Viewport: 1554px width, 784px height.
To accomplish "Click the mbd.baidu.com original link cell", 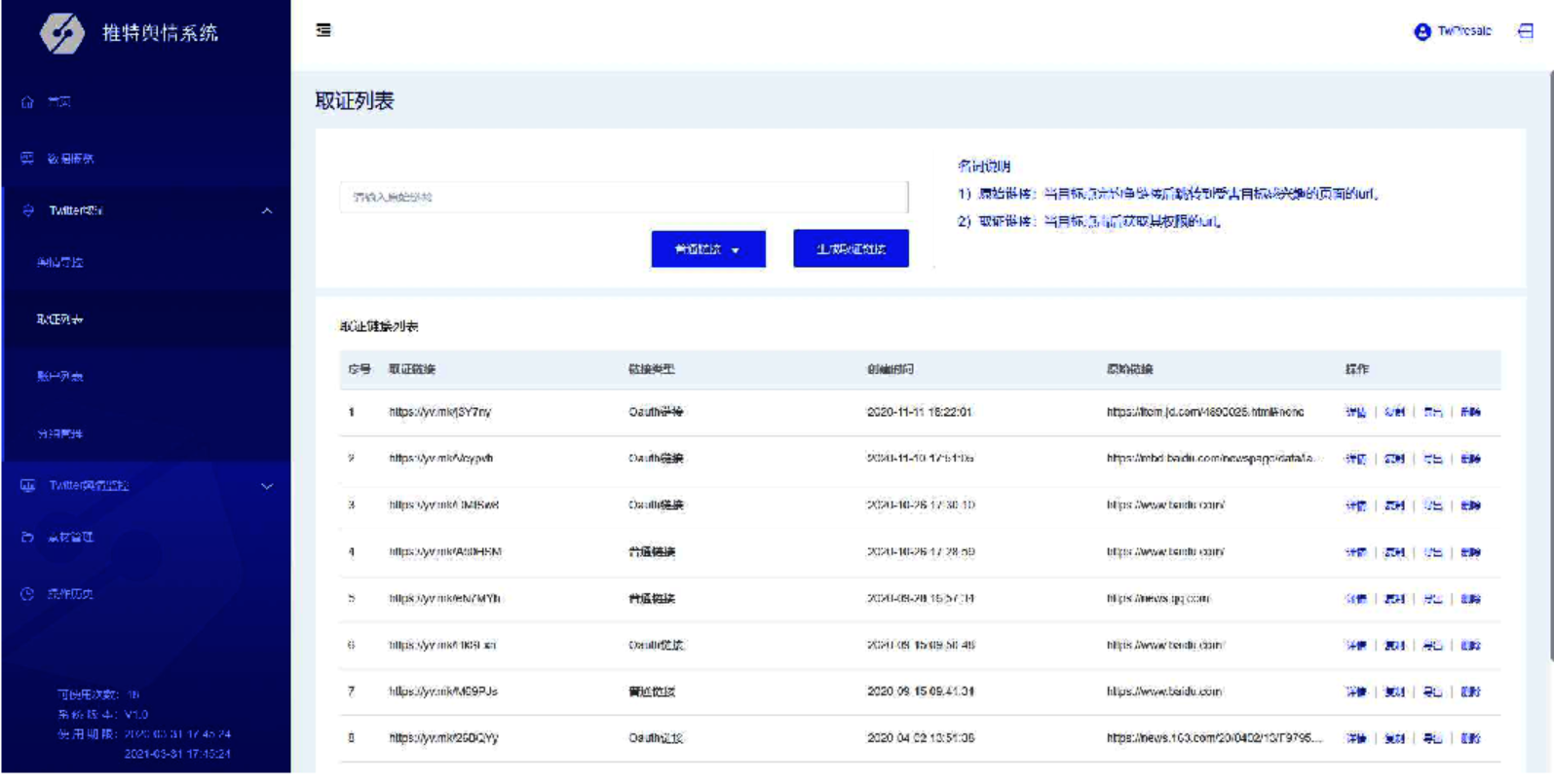I will pyautogui.click(x=1214, y=458).
